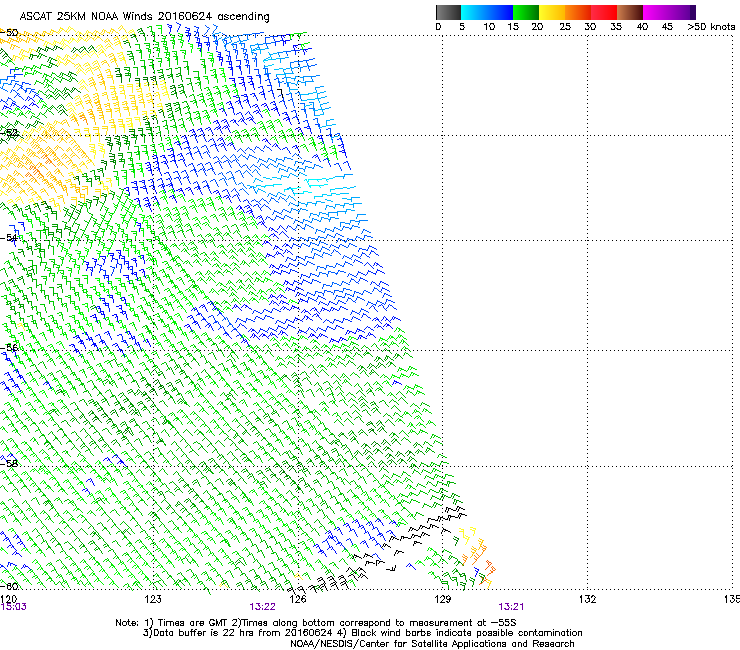Click the longitude label 132

pos(588,599)
